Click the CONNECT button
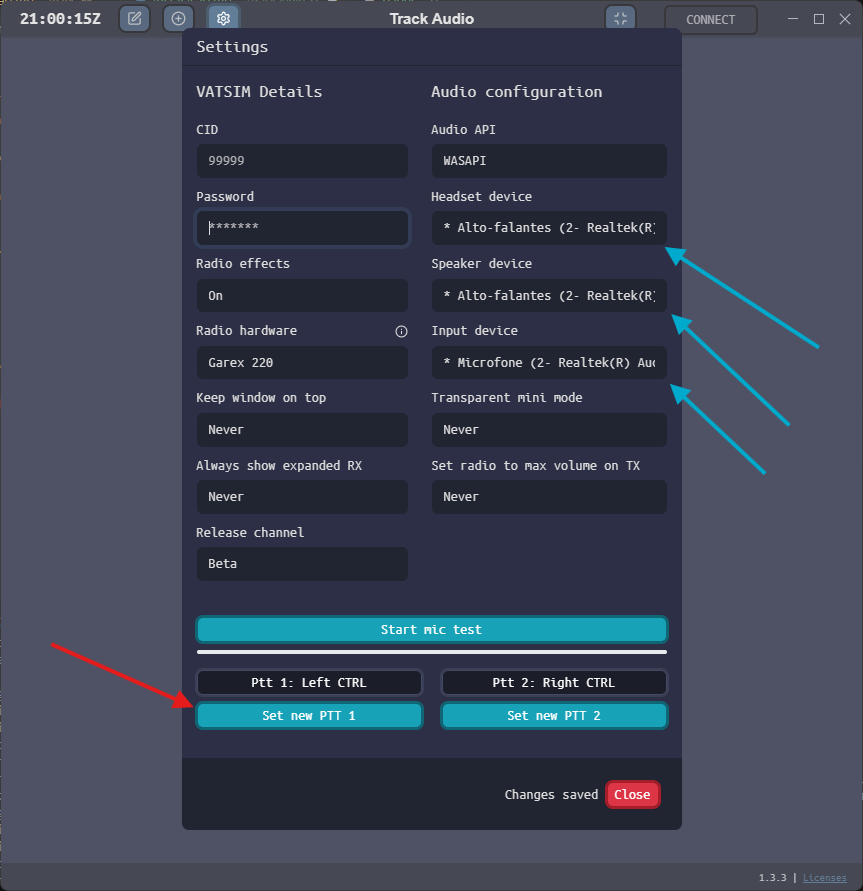 click(x=710, y=20)
